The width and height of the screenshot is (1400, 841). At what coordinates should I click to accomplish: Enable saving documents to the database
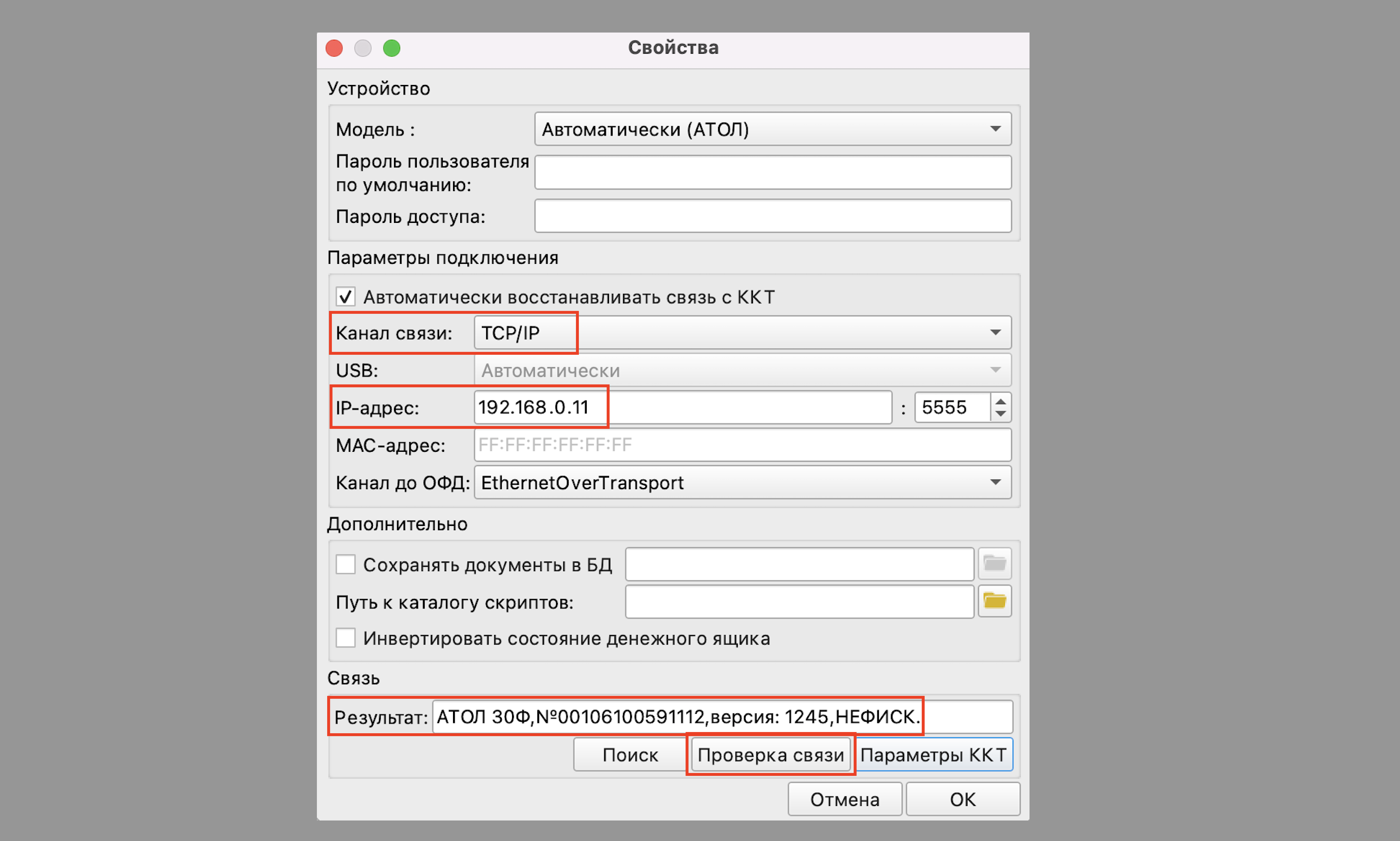click(346, 564)
